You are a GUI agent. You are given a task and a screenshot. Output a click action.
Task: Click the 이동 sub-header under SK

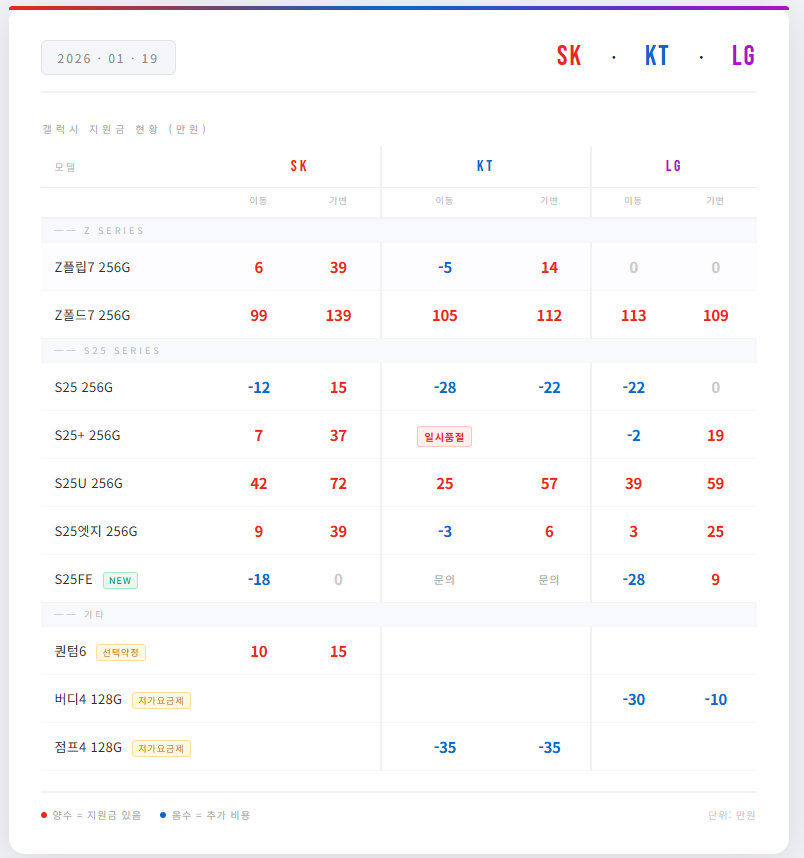[x=258, y=201]
